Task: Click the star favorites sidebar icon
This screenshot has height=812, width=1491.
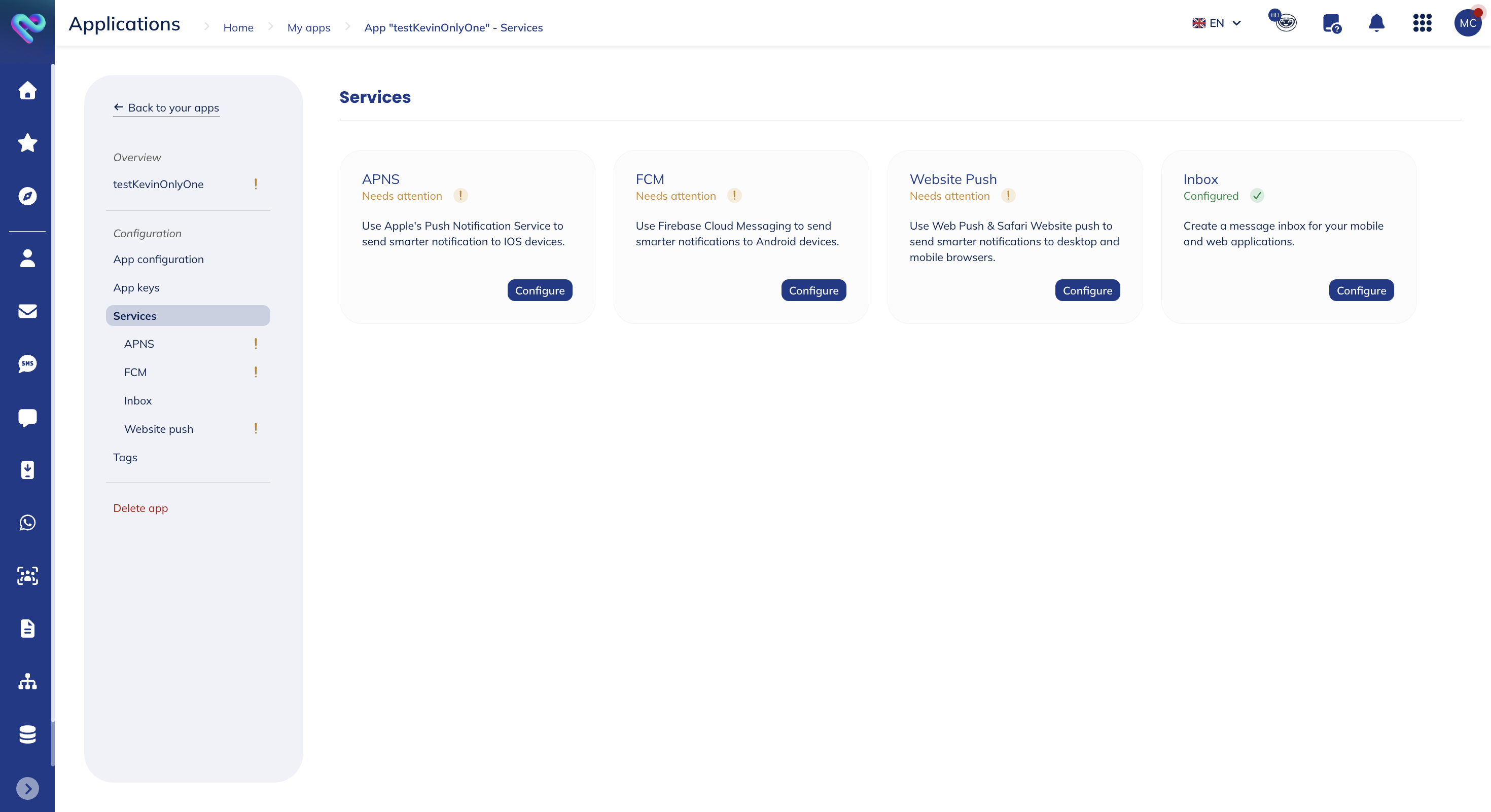Action: point(27,143)
